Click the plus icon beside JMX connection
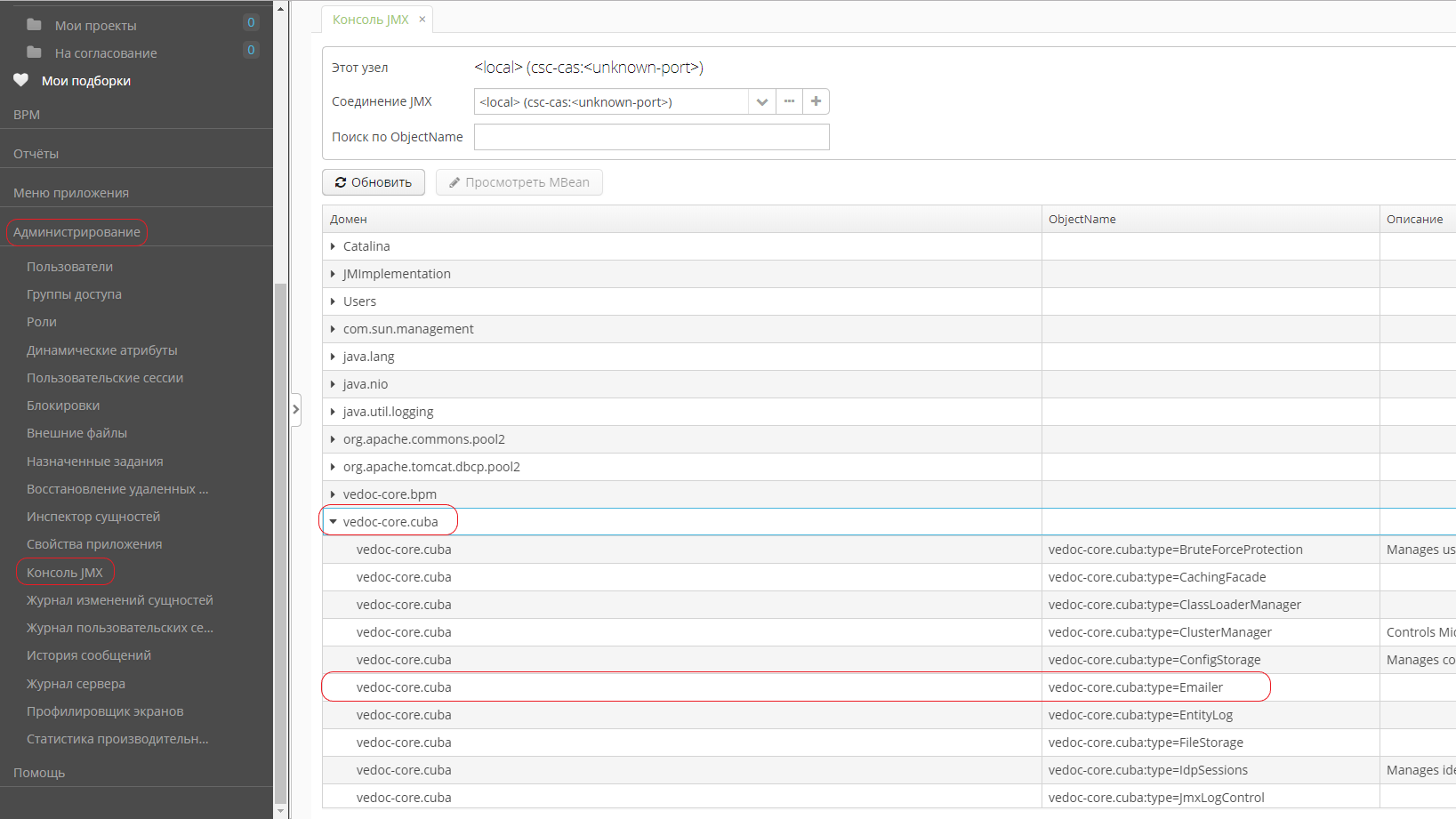The width and height of the screenshot is (1456, 819). pos(816,101)
